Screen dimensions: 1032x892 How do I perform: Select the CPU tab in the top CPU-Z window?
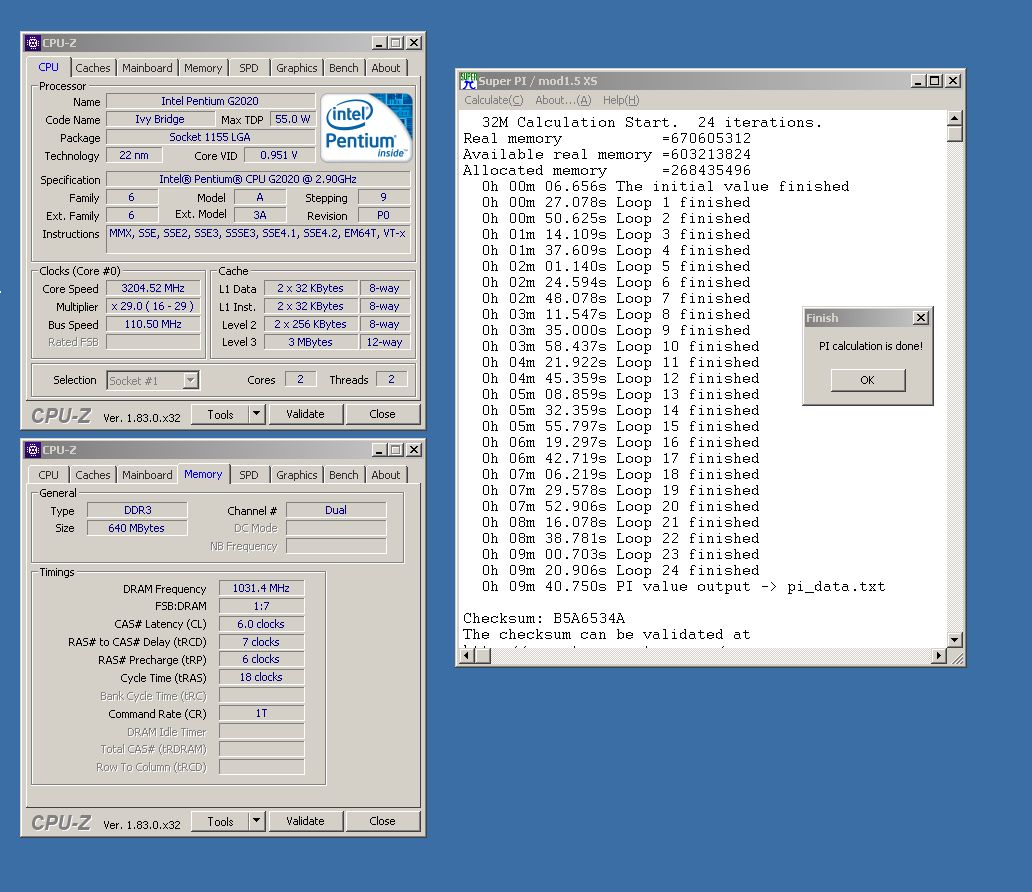click(x=48, y=67)
